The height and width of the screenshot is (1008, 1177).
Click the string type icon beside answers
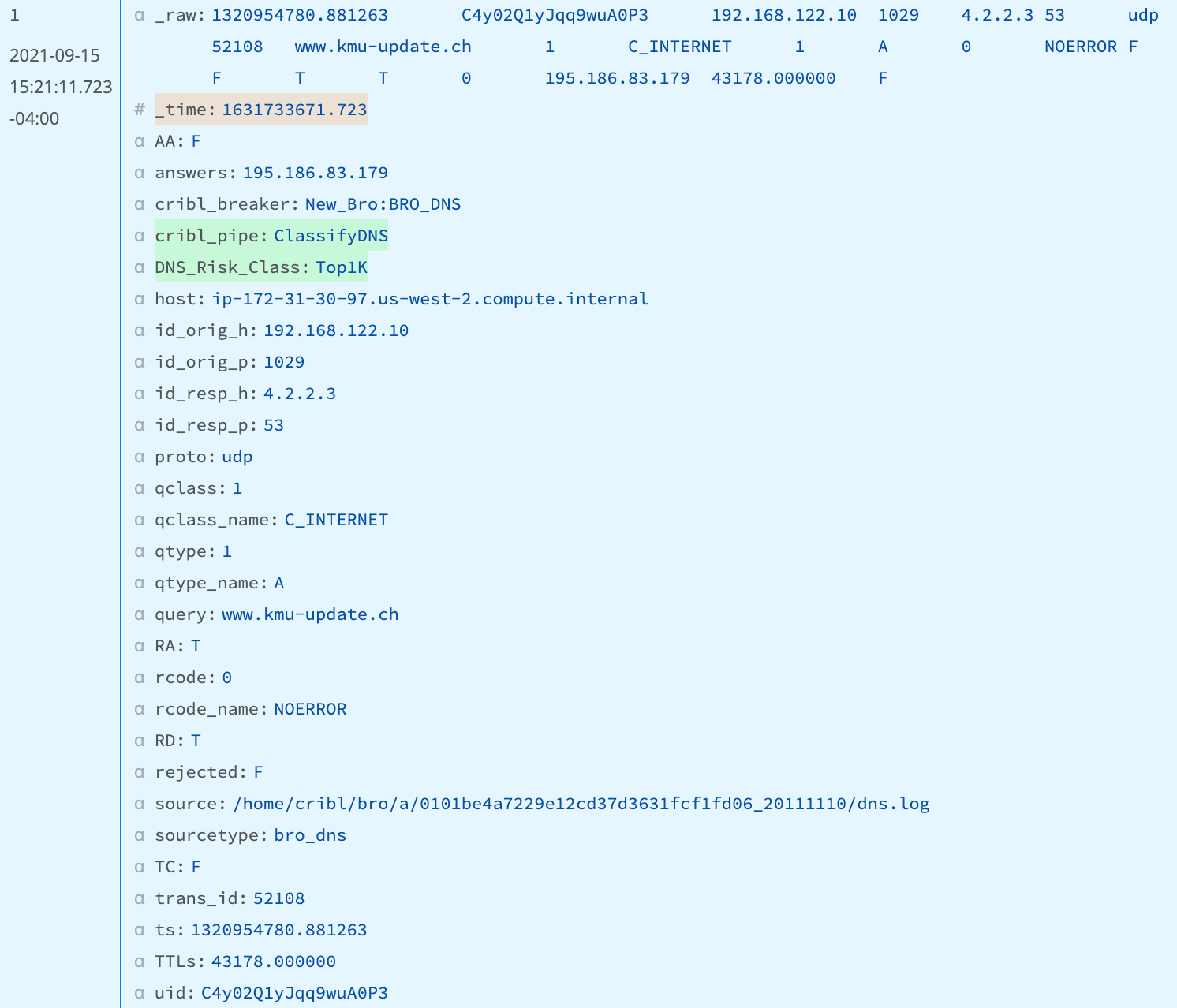click(140, 173)
